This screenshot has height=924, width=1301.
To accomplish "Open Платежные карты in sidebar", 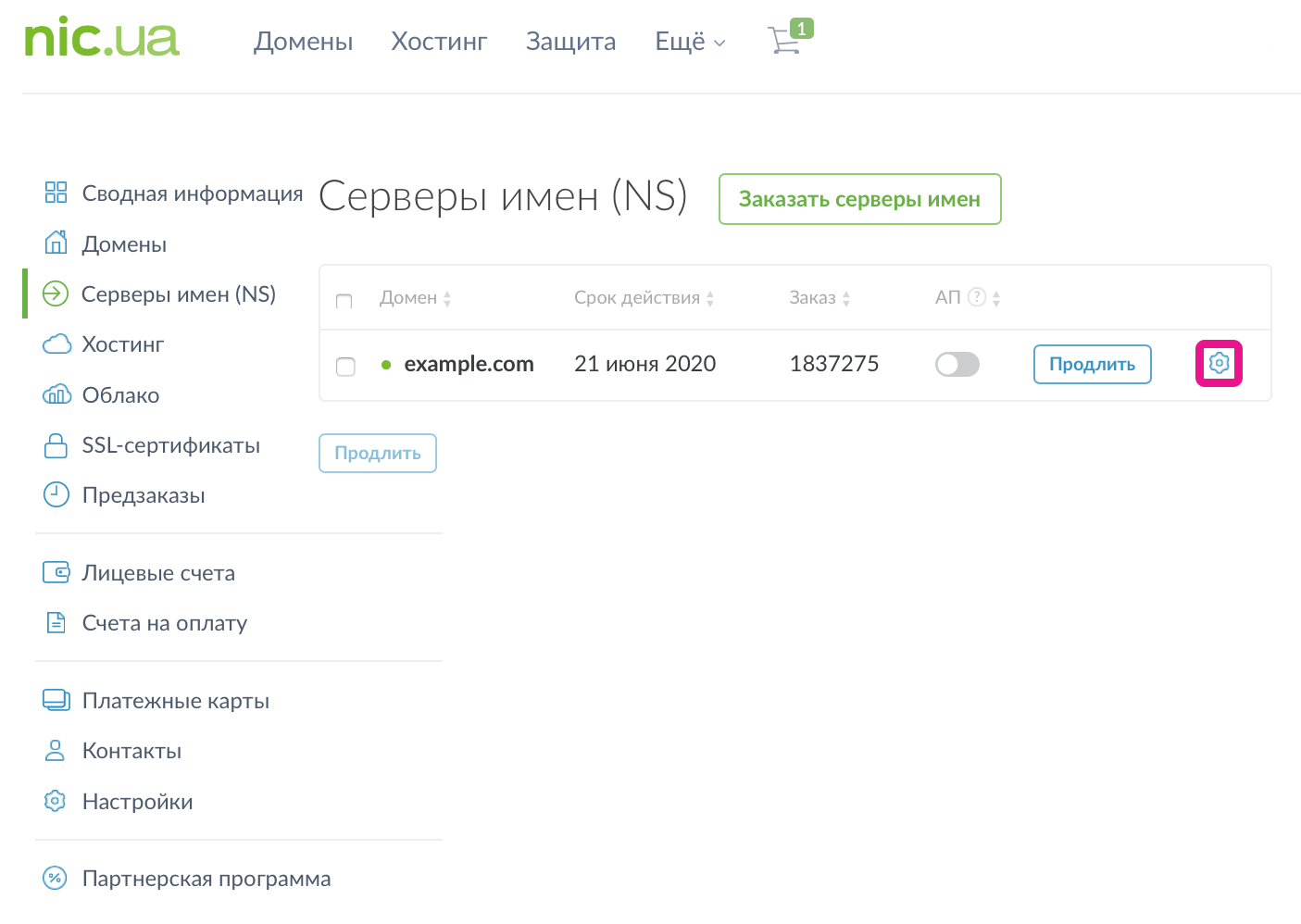I will (175, 701).
